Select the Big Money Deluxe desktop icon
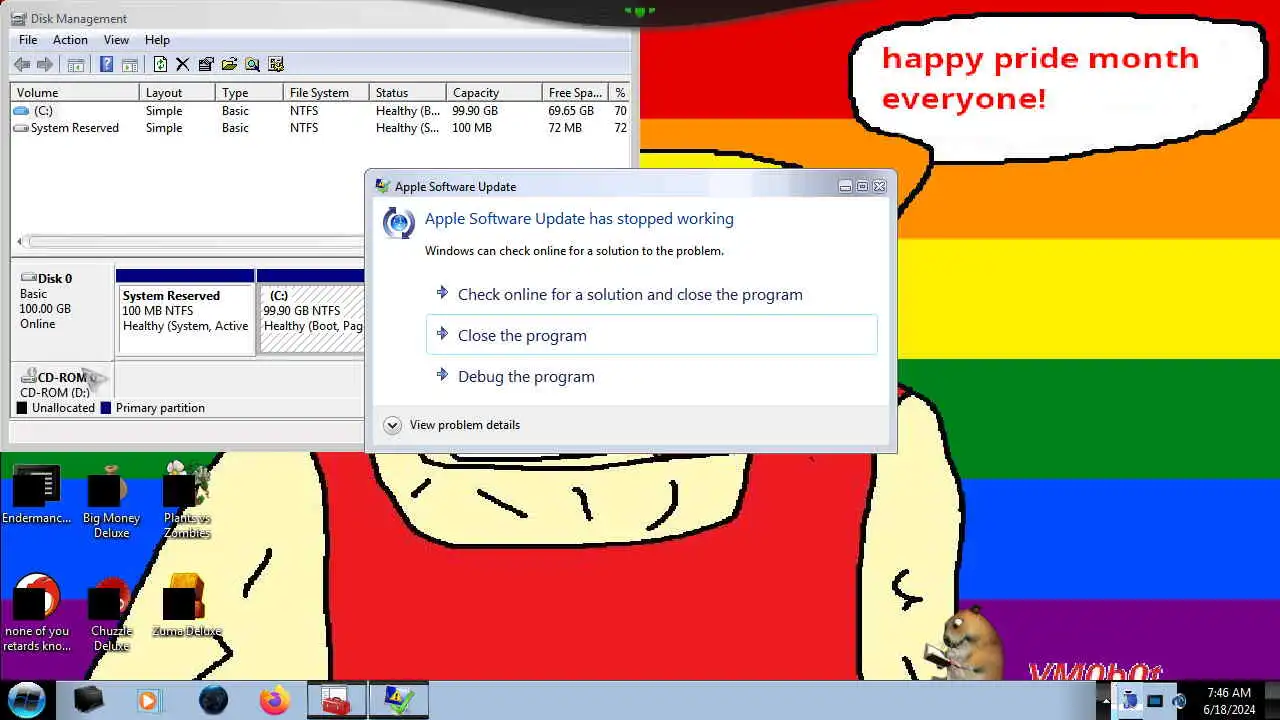Image resolution: width=1280 pixels, height=720 pixels. click(x=108, y=488)
